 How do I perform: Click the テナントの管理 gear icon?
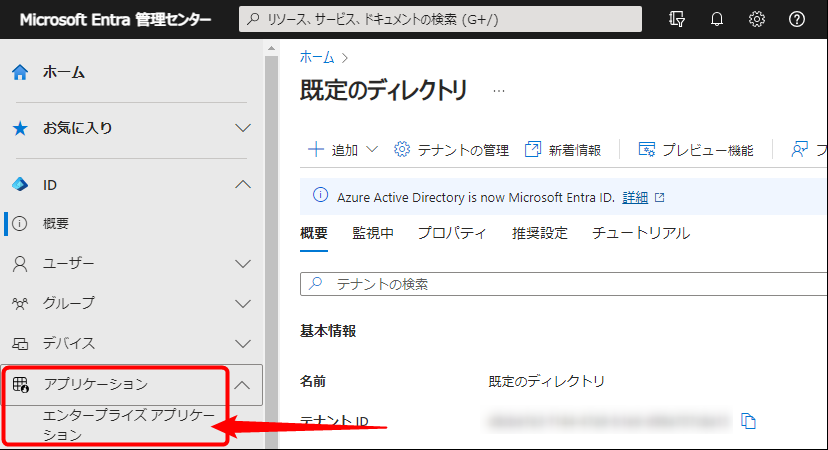(402, 149)
